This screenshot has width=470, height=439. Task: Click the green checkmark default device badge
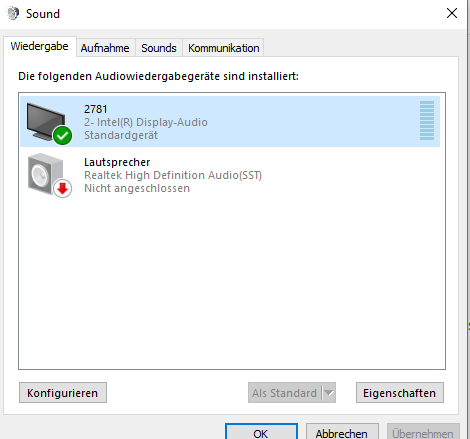[62, 136]
